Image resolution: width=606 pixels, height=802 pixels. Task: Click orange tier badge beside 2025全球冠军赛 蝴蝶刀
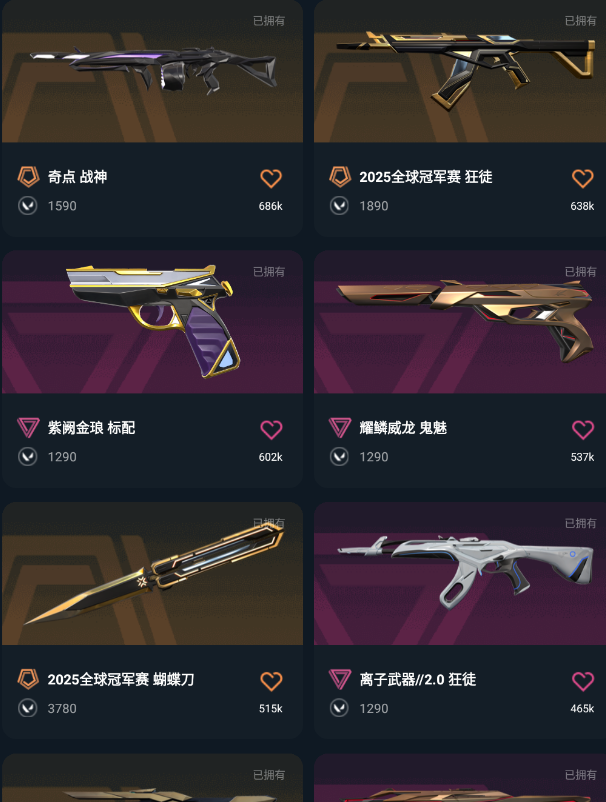click(28, 679)
